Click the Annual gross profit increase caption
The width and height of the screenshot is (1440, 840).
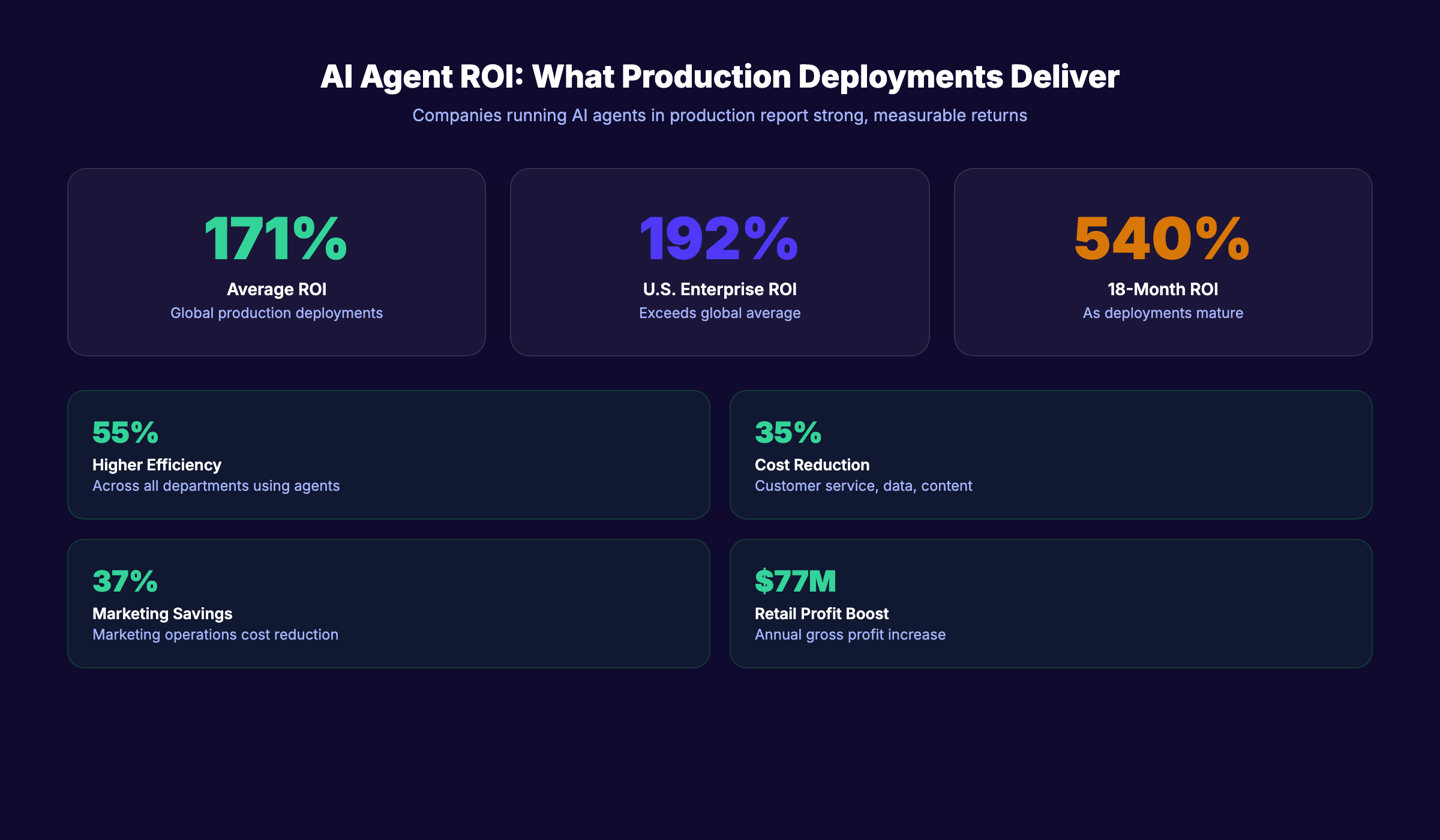pyautogui.click(x=850, y=634)
